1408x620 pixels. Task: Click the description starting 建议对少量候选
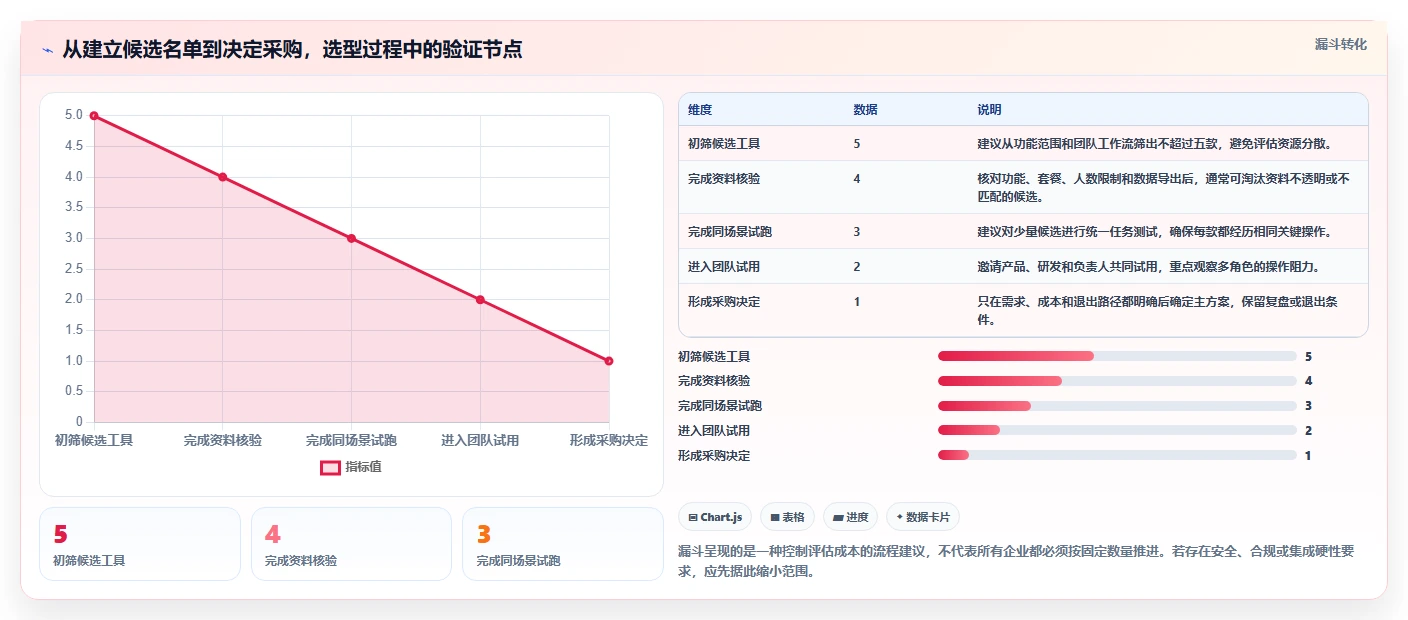point(1154,232)
